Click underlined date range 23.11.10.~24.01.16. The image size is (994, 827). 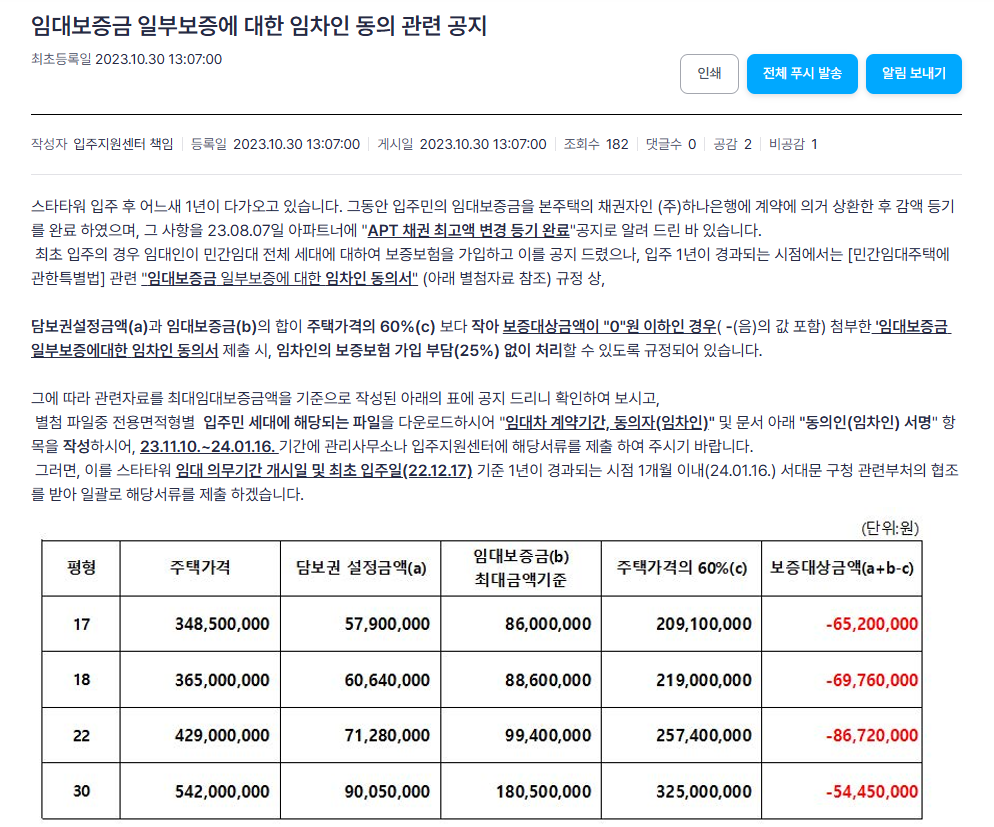209,446
